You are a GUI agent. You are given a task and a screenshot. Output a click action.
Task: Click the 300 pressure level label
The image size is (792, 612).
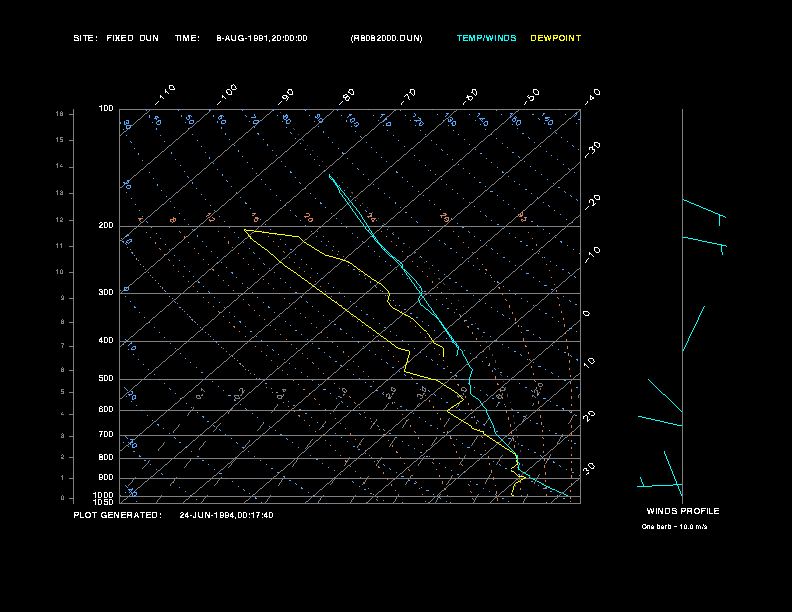106,292
